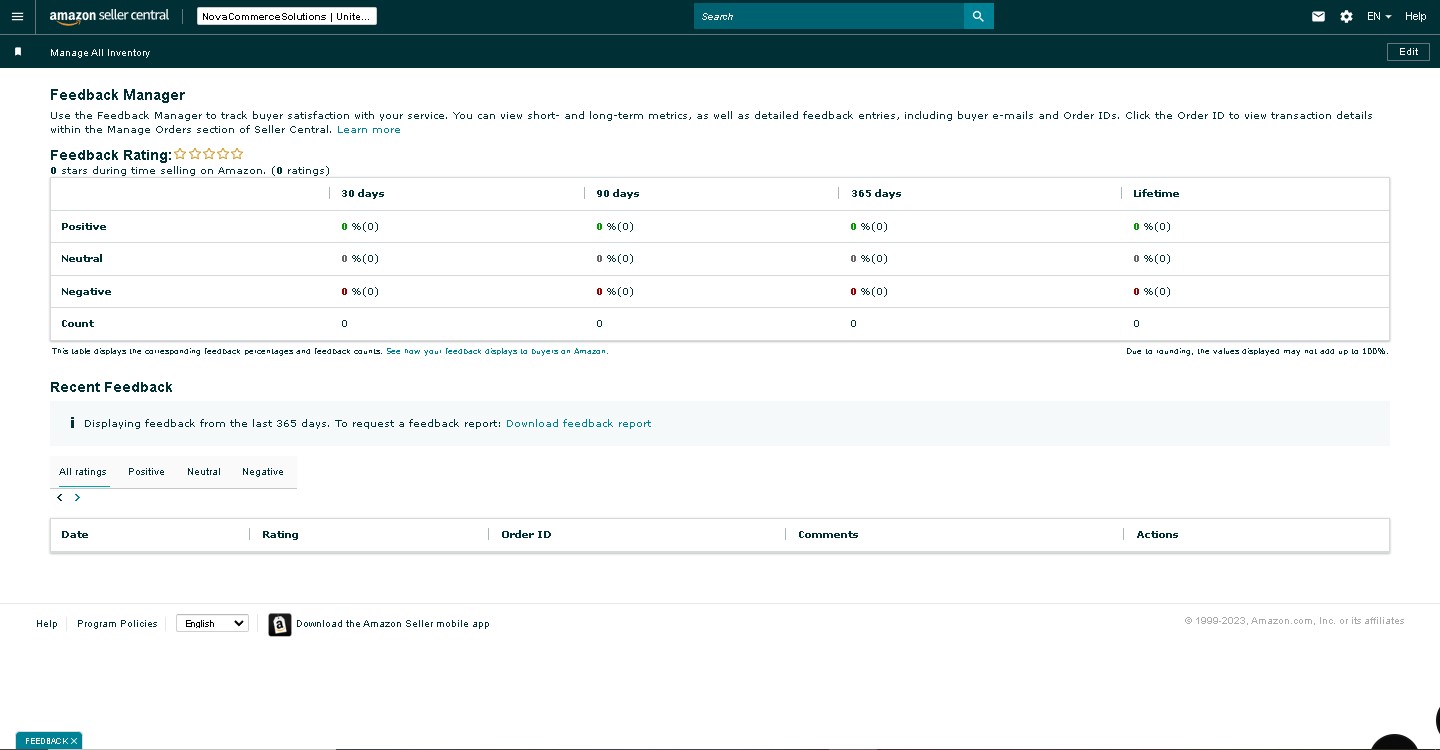Viewport: 1440px width, 750px height.
Task: Click Download the Amazon Seller mobile app text
Action: pyautogui.click(x=393, y=624)
